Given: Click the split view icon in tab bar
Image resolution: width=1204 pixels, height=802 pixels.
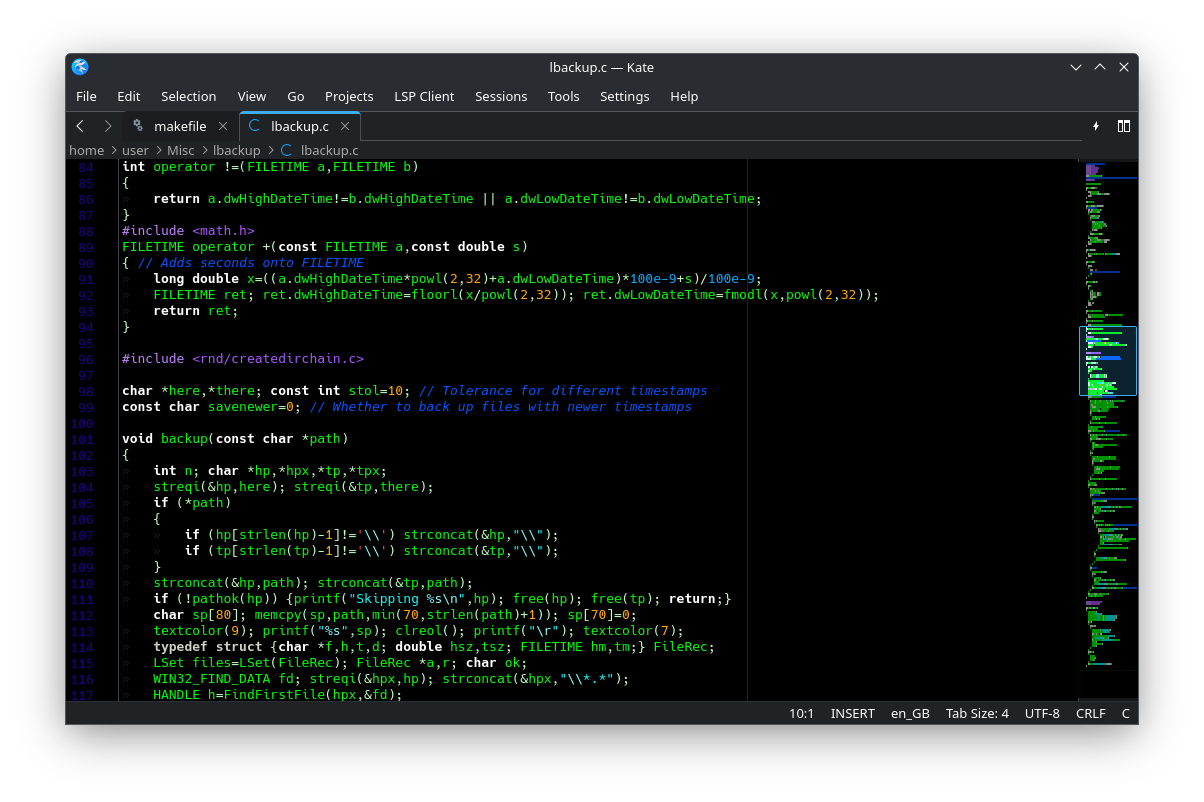Looking at the screenshot, I should [x=1124, y=126].
